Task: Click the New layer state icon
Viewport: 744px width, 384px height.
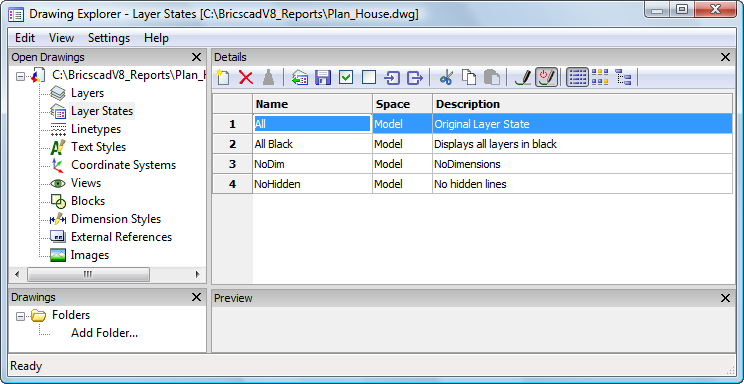Action: (223, 77)
